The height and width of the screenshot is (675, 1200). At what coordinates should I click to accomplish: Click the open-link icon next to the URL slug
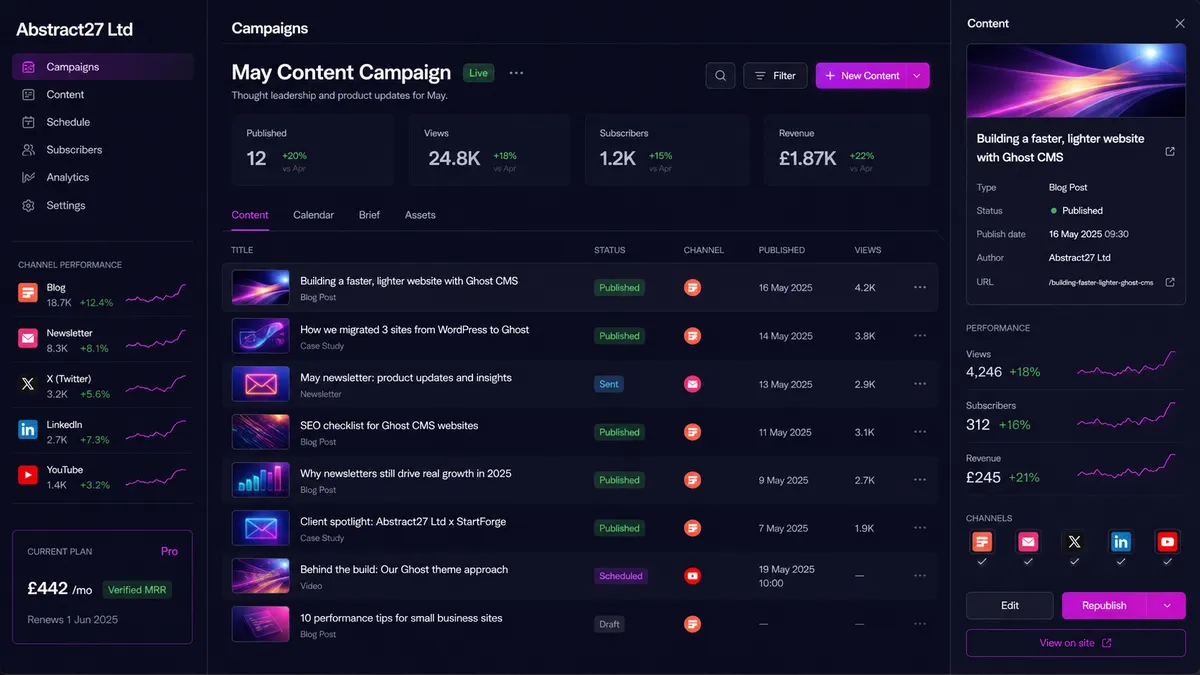[x=1170, y=282]
